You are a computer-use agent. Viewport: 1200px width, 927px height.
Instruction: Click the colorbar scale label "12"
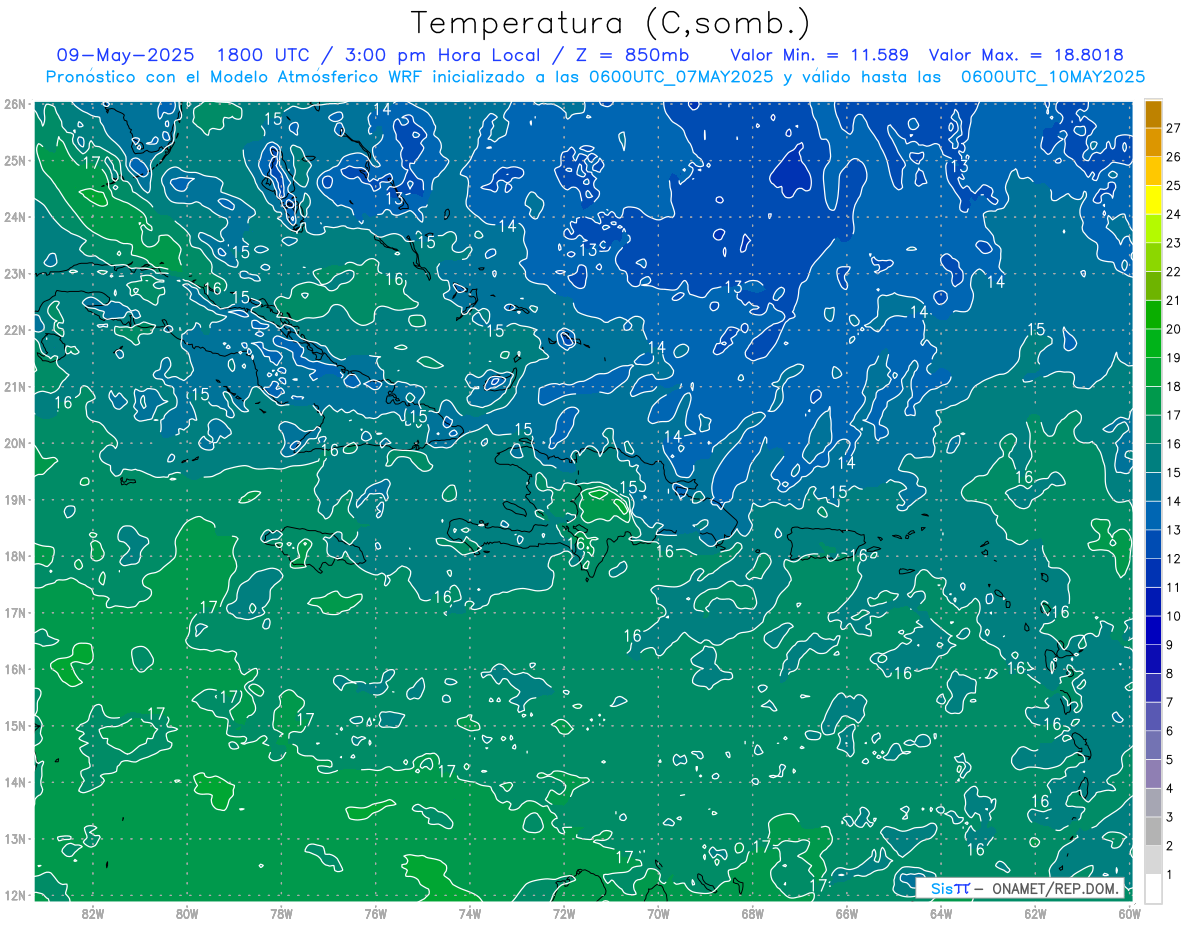pos(1174,558)
